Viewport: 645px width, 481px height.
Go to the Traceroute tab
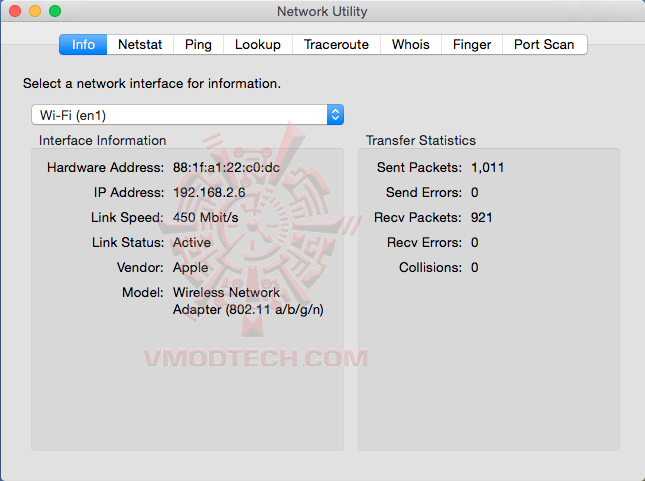(x=337, y=45)
